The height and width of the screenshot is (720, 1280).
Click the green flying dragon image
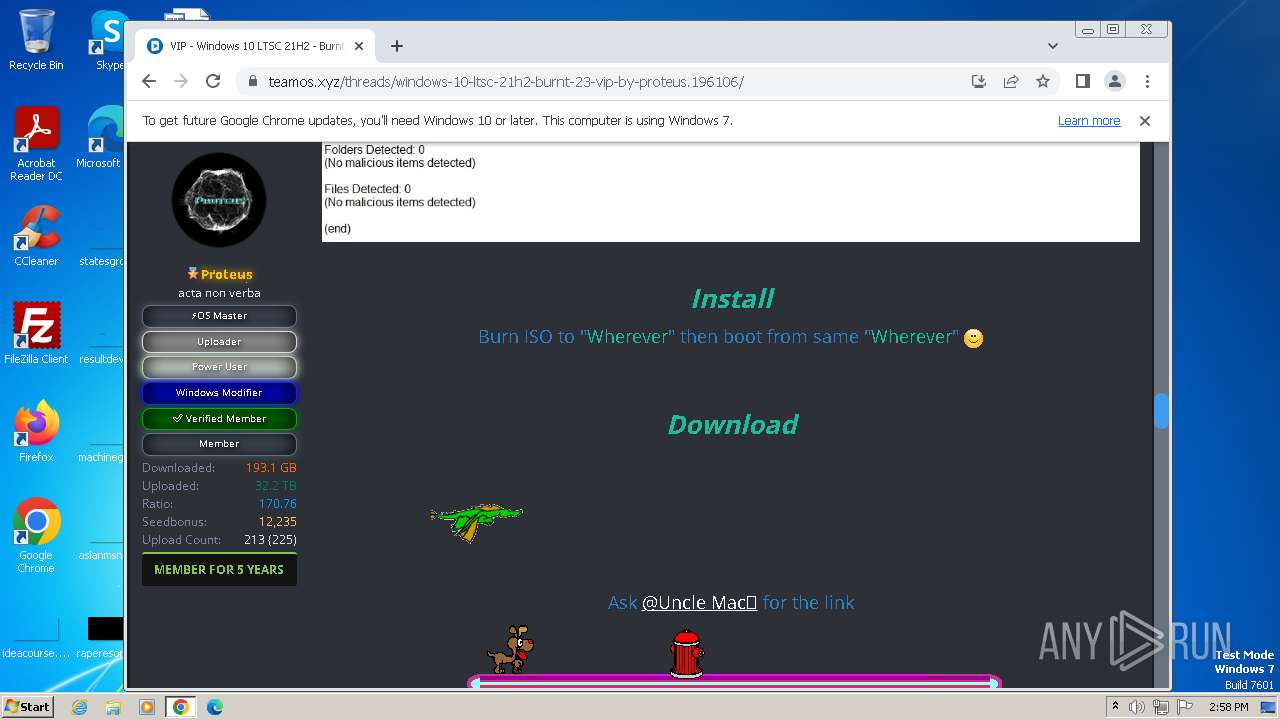pos(476,521)
